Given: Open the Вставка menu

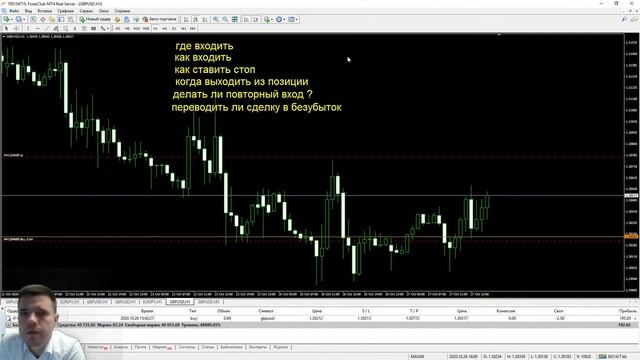Looking at the screenshot, I should pyautogui.click(x=44, y=11).
